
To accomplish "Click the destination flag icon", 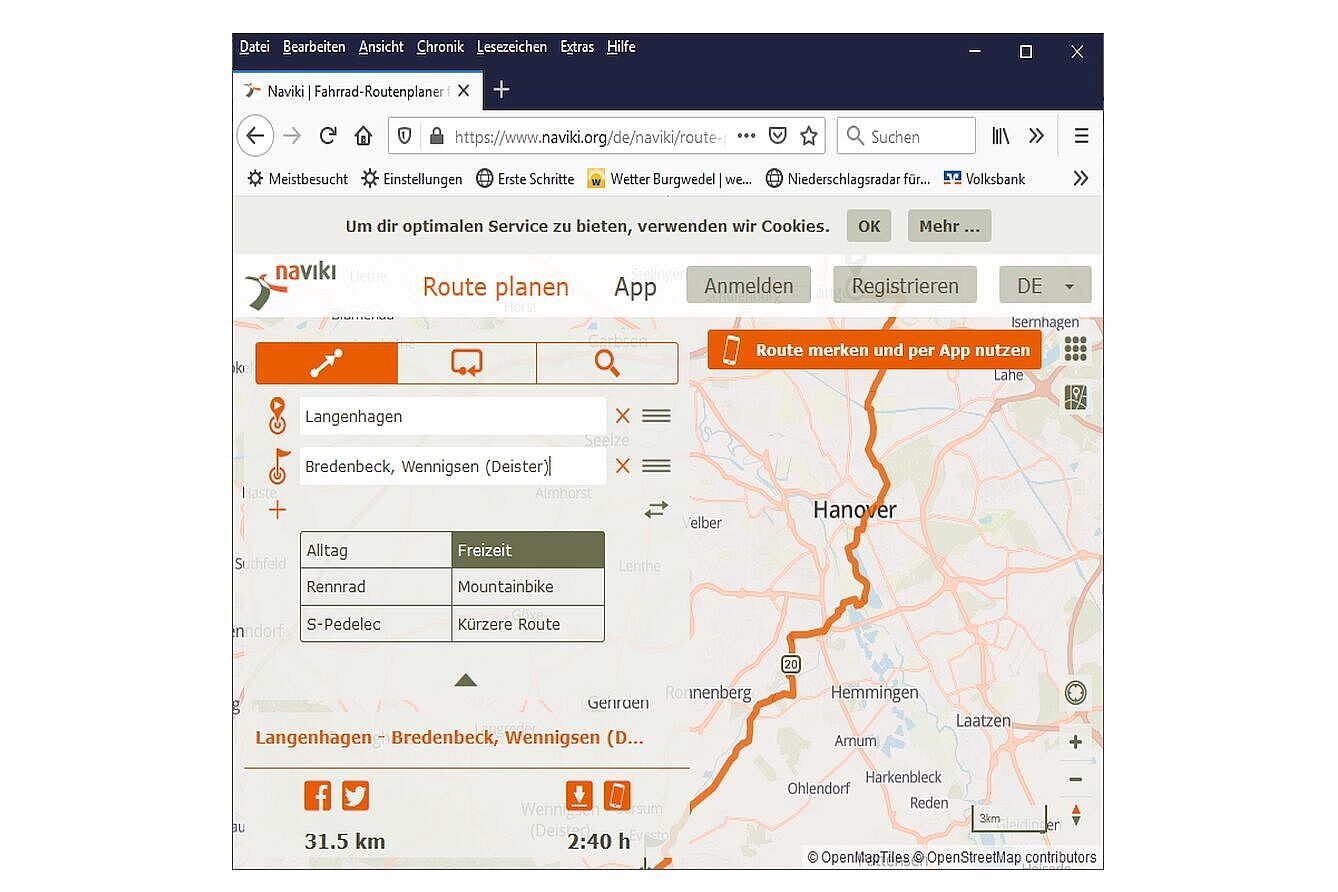I will pos(279,466).
